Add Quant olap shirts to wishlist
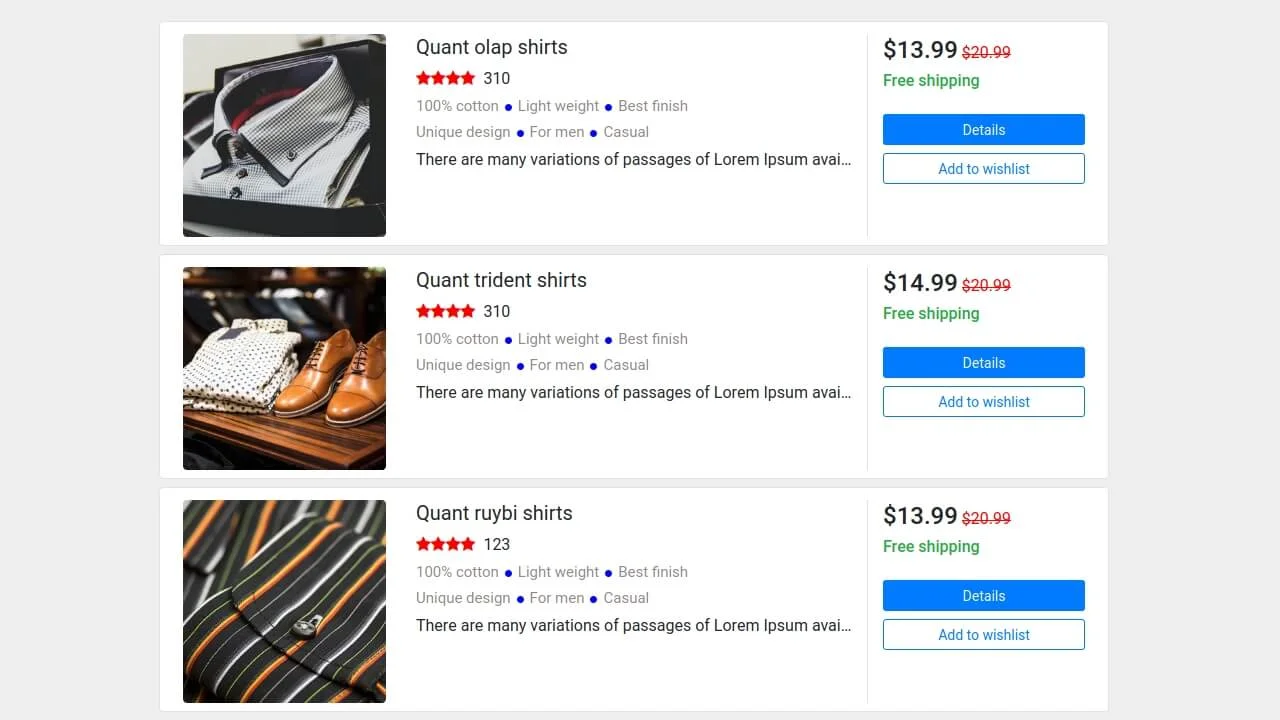1280x720 pixels. click(x=983, y=168)
